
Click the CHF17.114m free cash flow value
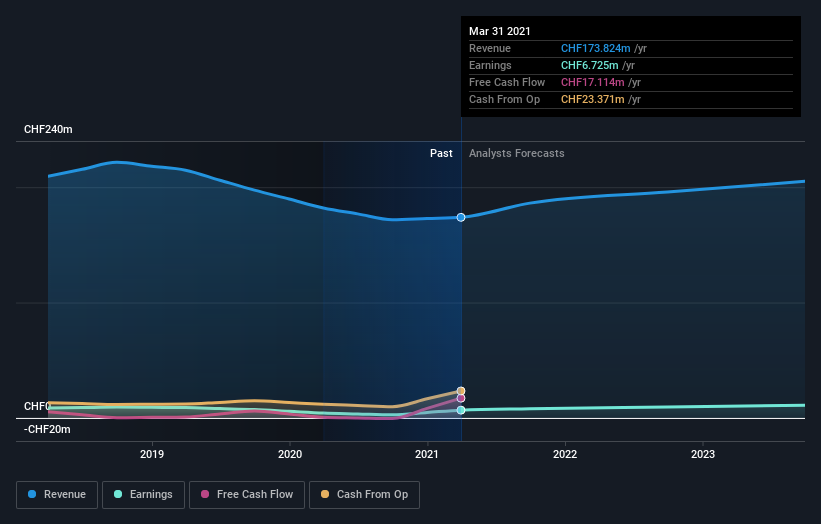(x=592, y=82)
